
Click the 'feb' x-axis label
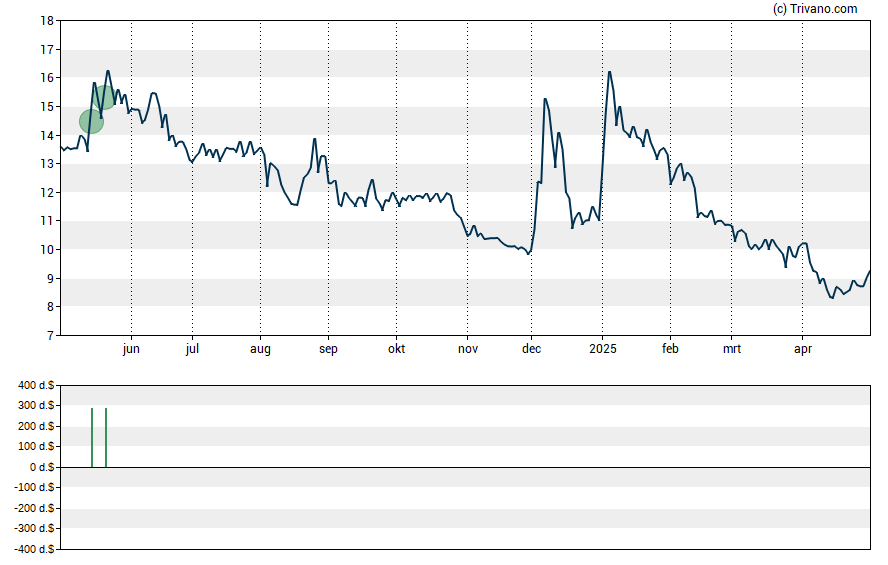point(671,349)
